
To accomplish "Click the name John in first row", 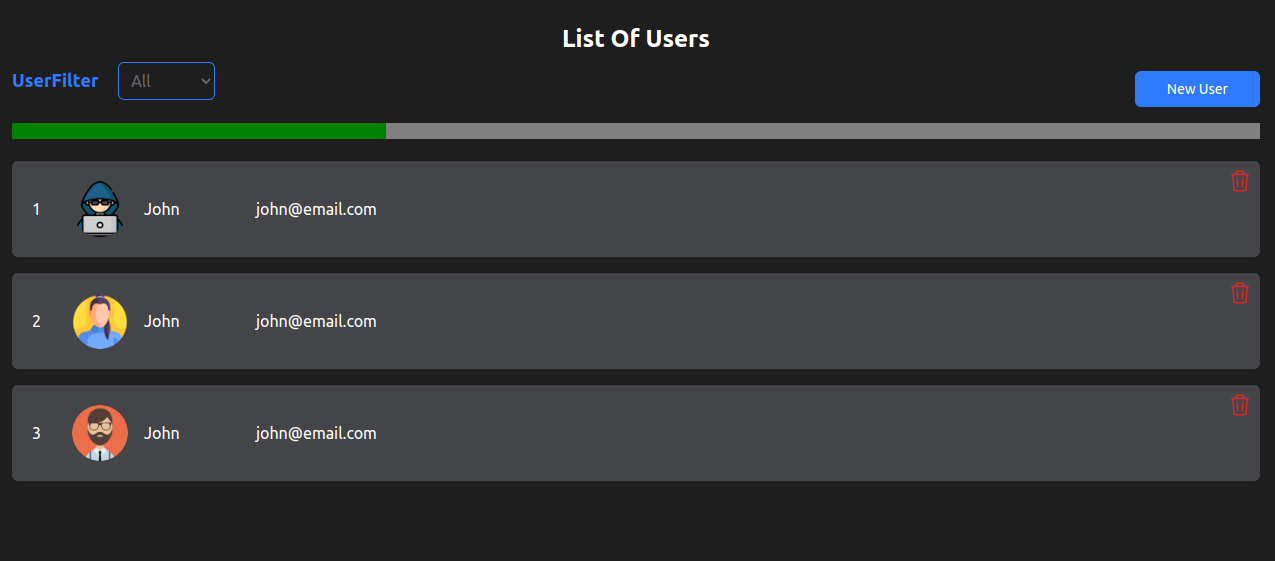I will (x=162, y=209).
